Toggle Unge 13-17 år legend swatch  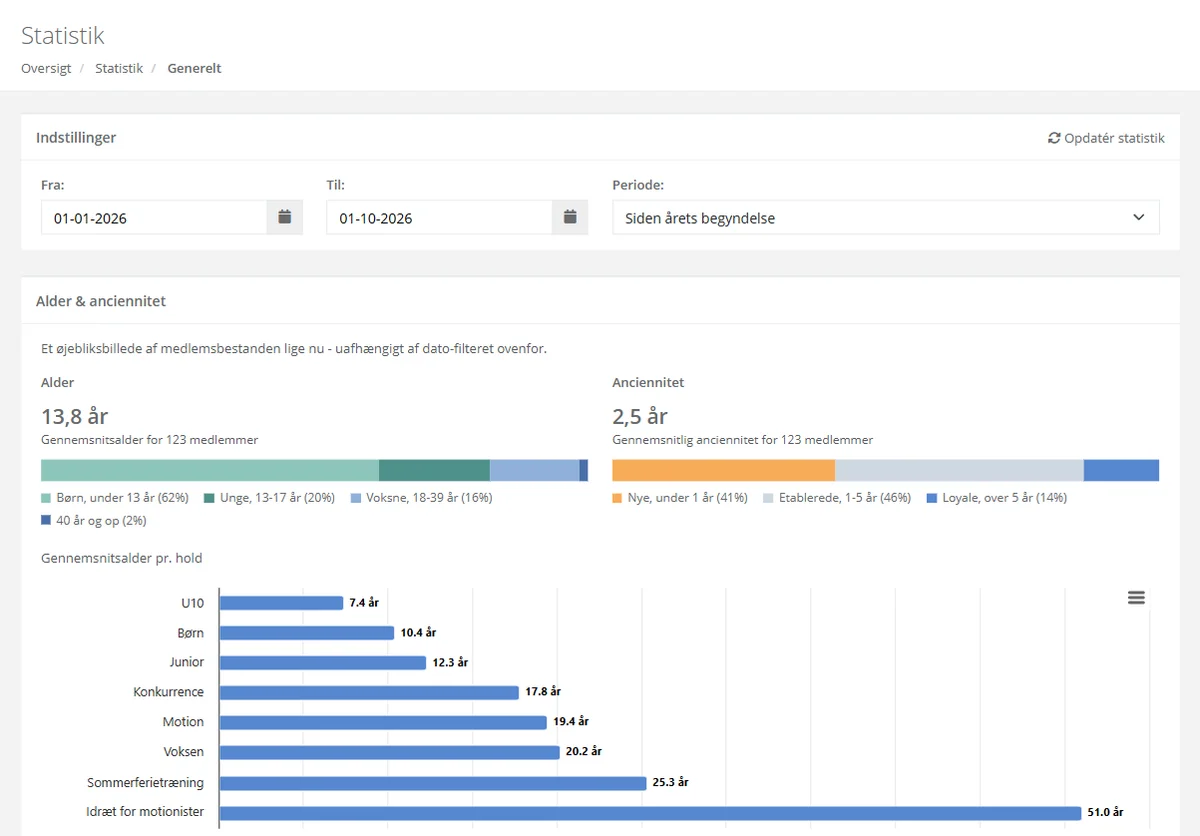tap(209, 498)
